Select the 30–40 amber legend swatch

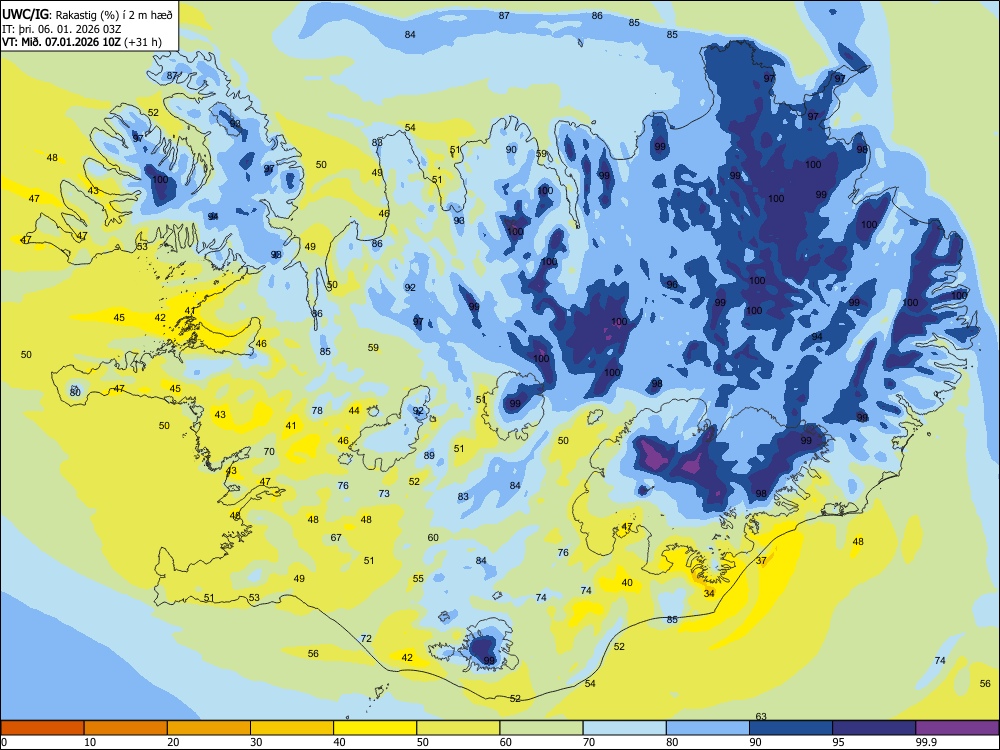292,728
